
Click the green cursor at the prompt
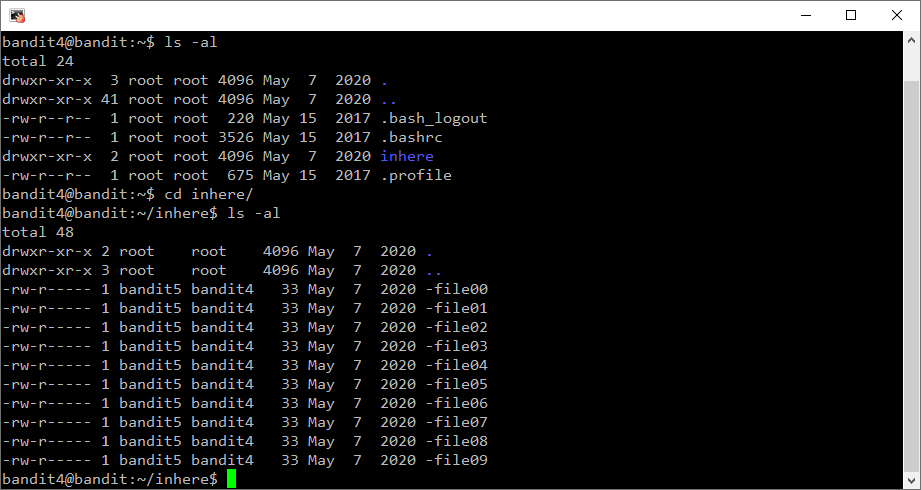(x=231, y=478)
